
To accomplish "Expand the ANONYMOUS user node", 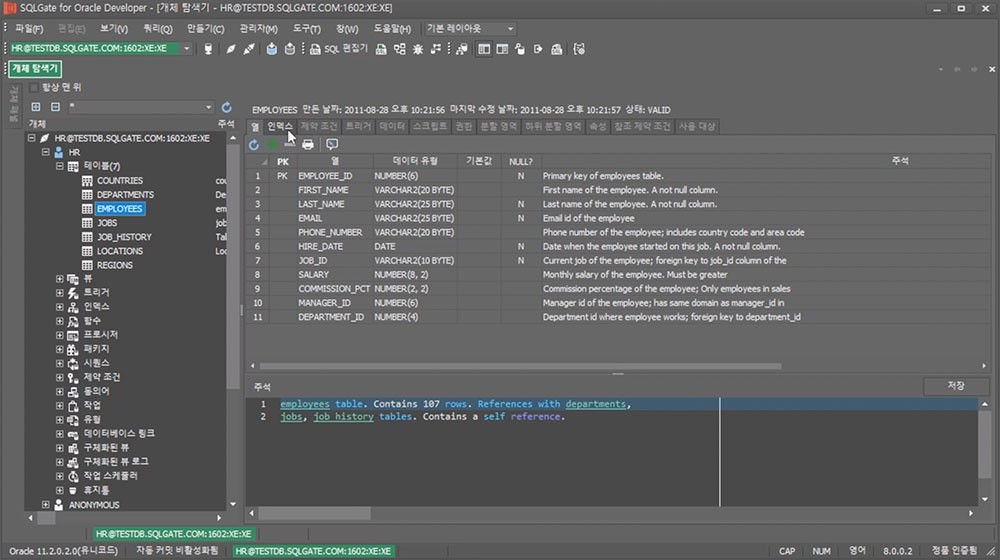I will pos(45,505).
